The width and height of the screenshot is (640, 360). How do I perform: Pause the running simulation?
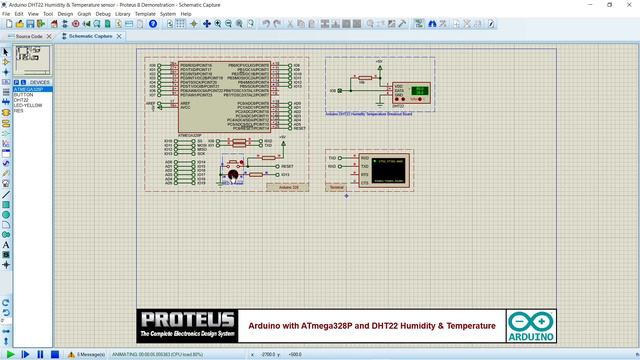pos(40,354)
